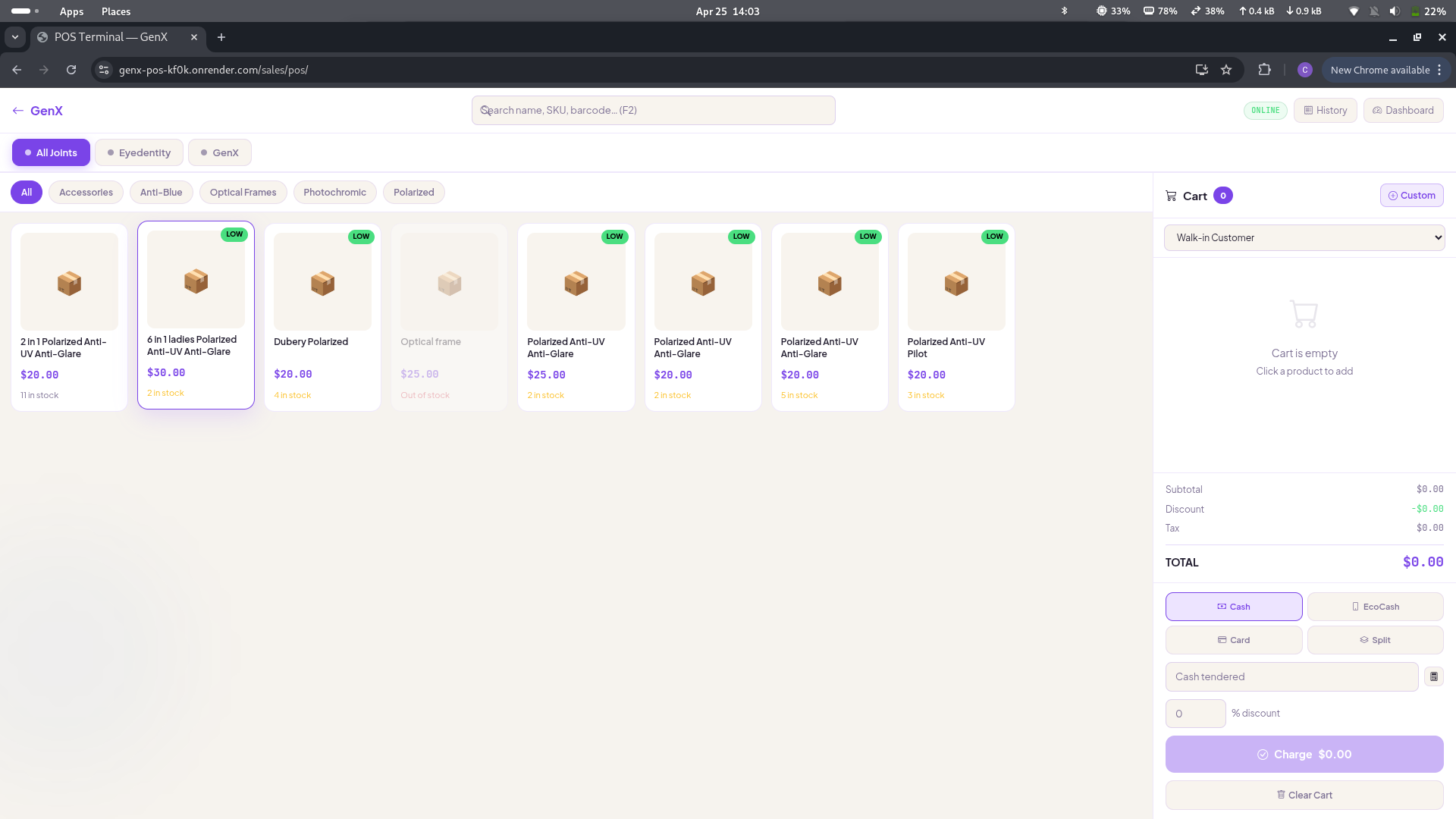Click the Wi-Fi icon in system tray
The image size is (1456, 819).
pyautogui.click(x=1354, y=11)
